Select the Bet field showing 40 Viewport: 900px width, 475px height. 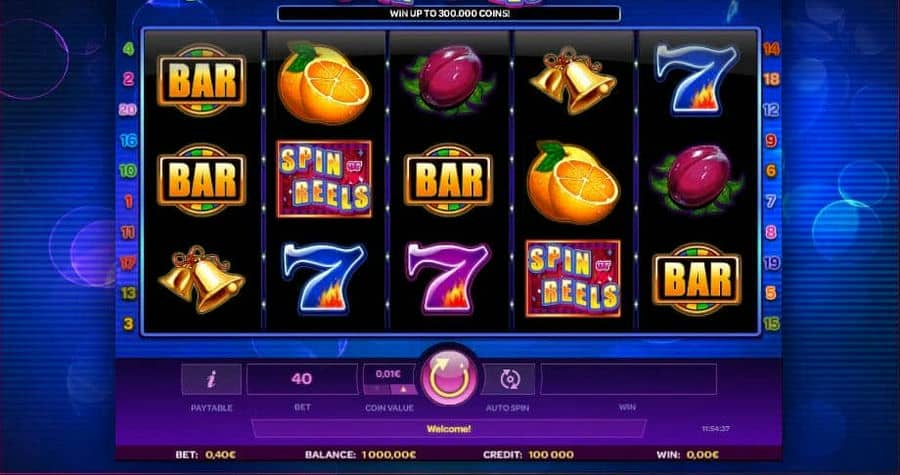click(302, 379)
